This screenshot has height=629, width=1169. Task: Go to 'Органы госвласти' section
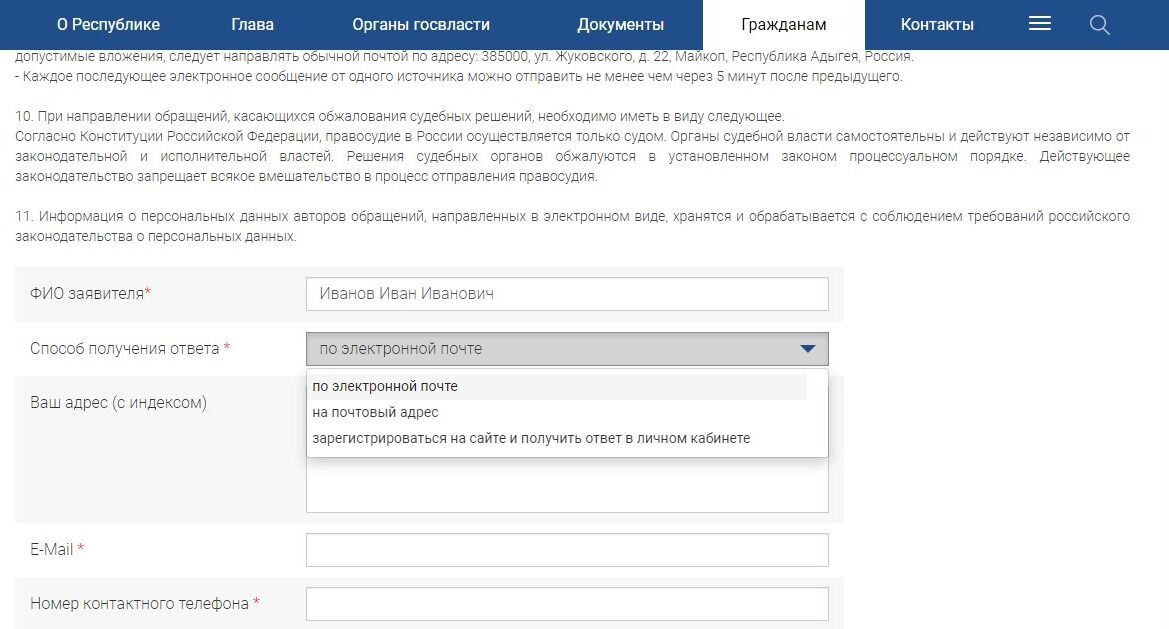pyautogui.click(x=421, y=25)
